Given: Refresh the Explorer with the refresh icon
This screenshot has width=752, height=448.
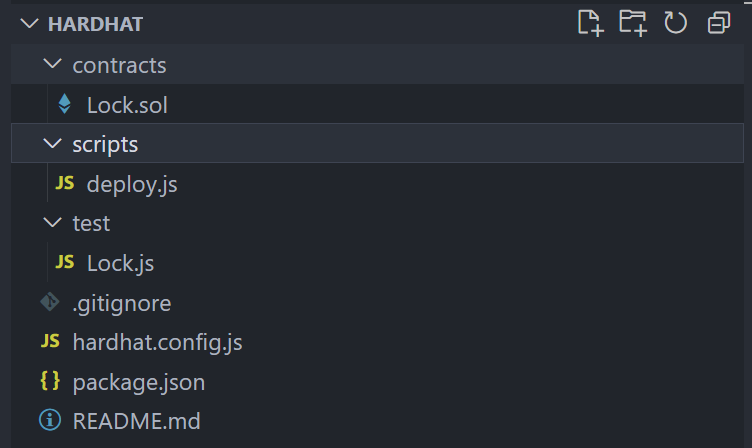Looking at the screenshot, I should pos(675,23).
